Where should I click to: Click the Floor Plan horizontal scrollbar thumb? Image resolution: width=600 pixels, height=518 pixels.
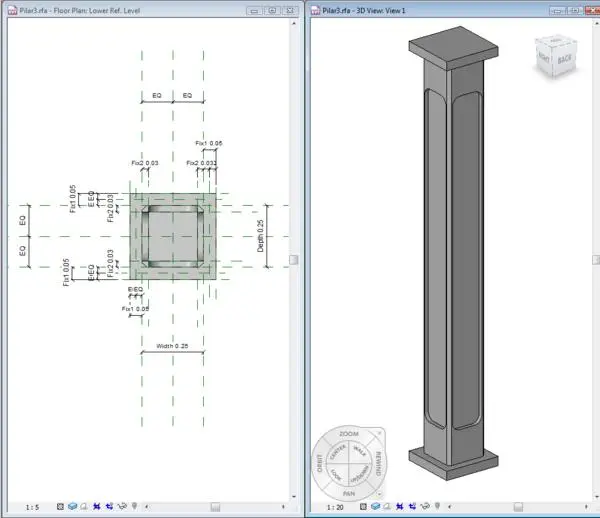215,507
